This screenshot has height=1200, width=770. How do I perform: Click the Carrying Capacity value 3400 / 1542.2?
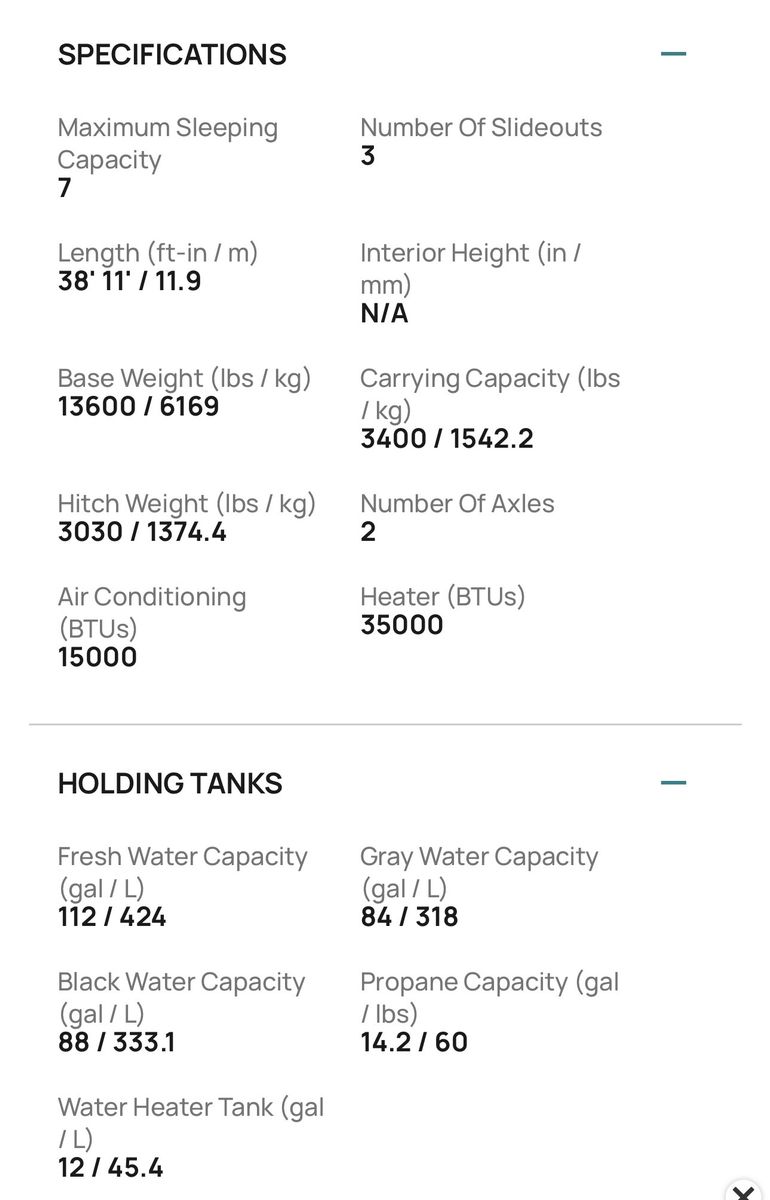pos(447,439)
